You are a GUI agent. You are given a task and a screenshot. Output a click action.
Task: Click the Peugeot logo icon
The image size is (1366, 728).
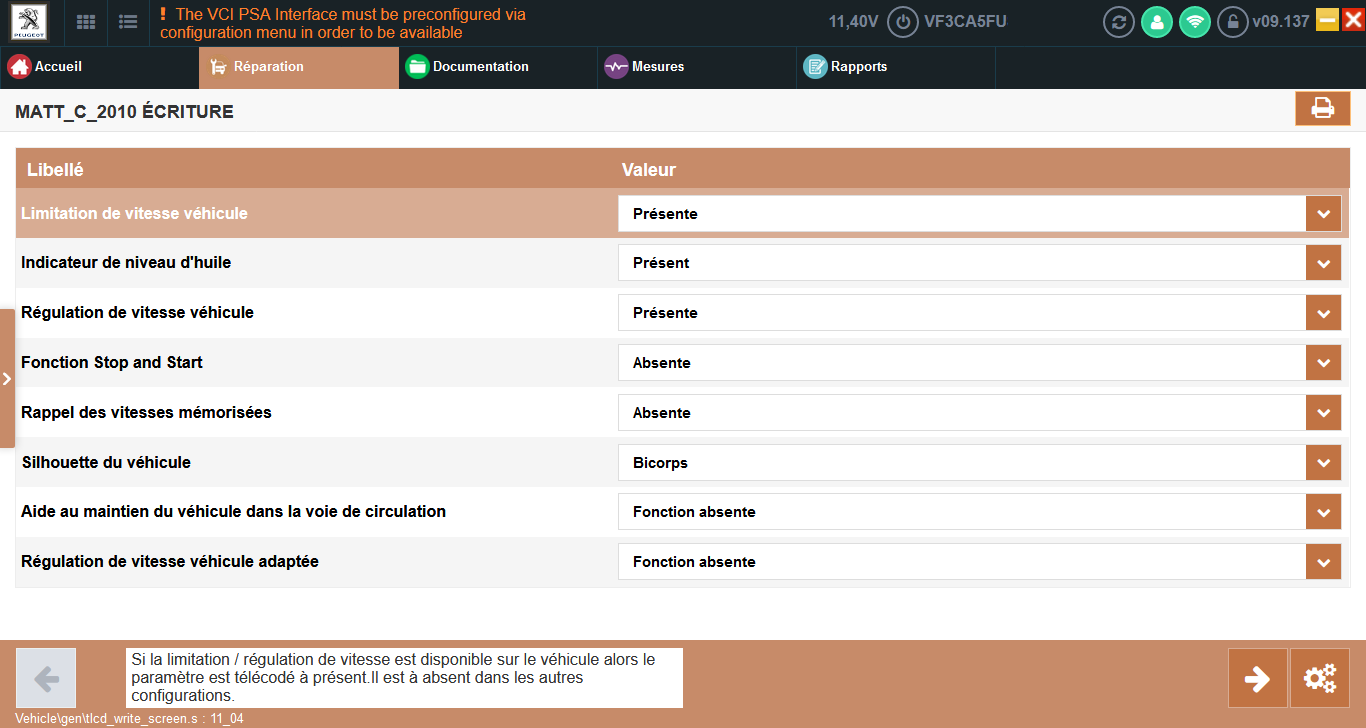point(30,22)
